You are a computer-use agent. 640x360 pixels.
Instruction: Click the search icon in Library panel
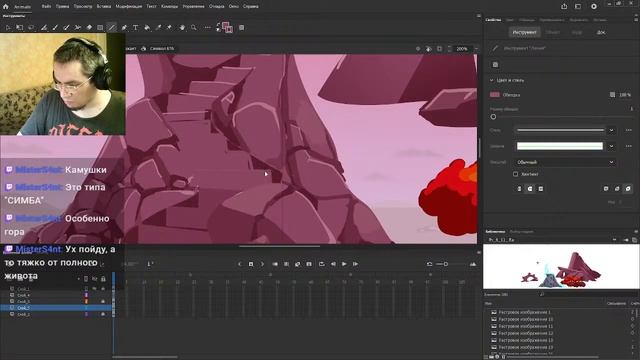point(542,294)
